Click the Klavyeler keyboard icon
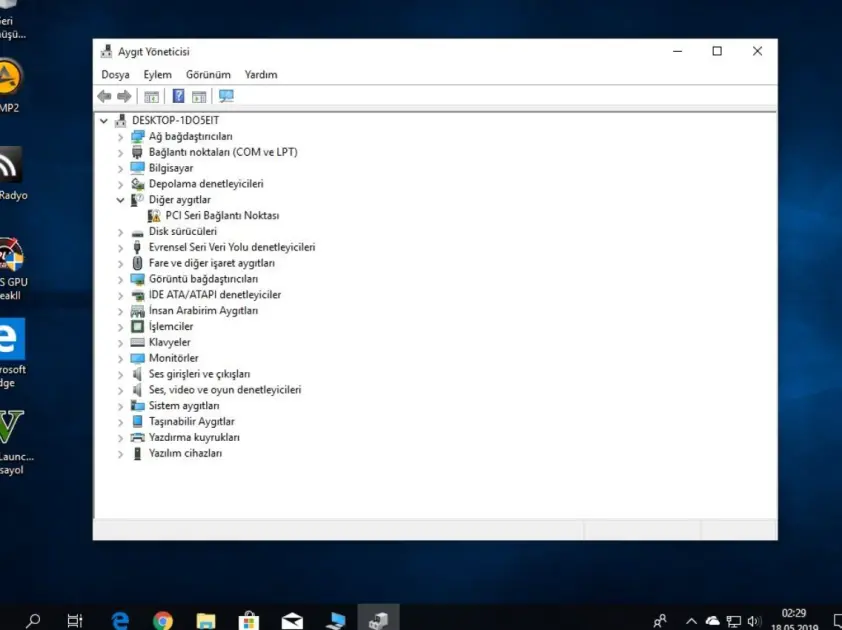Image resolution: width=842 pixels, height=630 pixels. click(137, 342)
